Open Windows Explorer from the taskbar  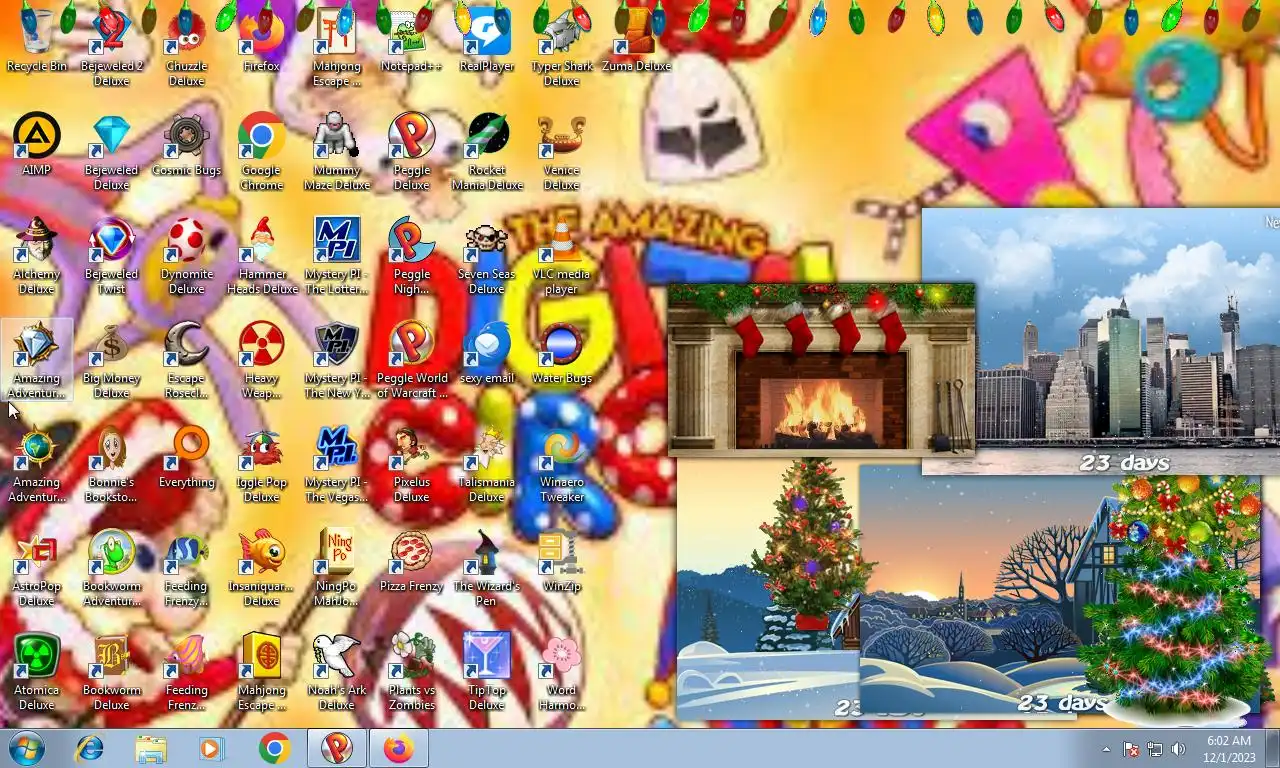tap(151, 748)
